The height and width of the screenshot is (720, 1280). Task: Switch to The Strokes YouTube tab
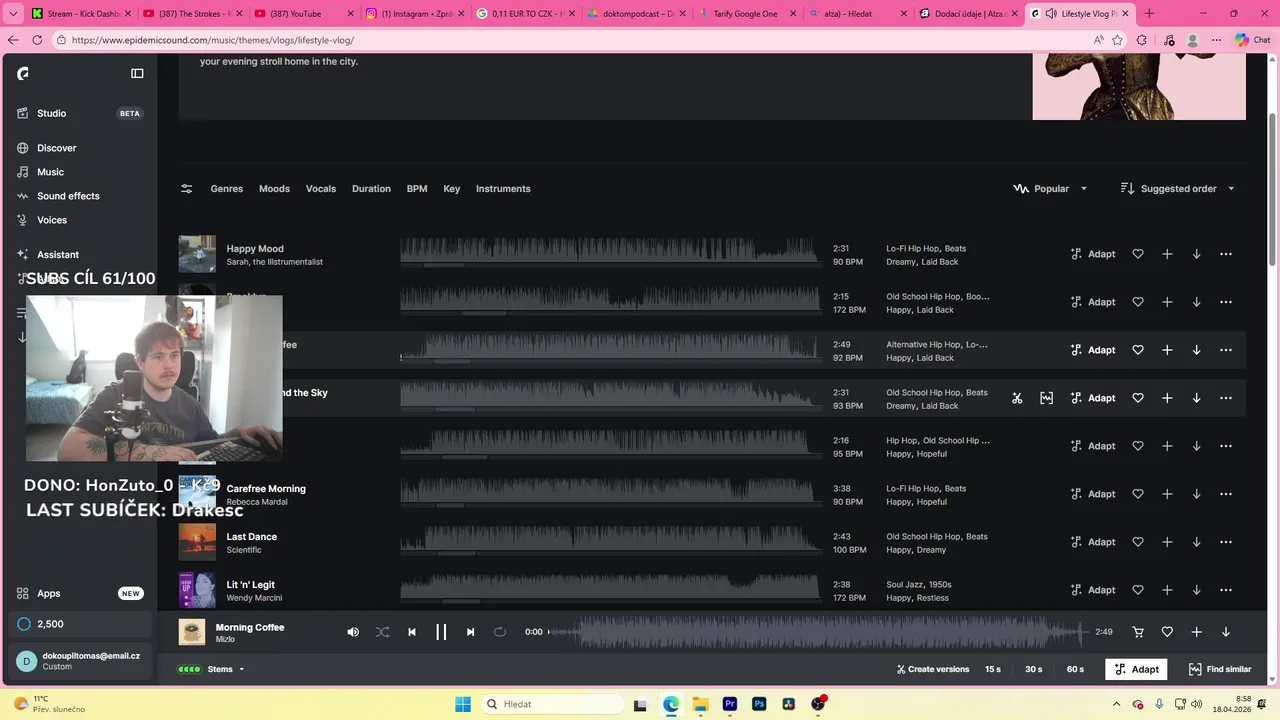tap(193, 14)
